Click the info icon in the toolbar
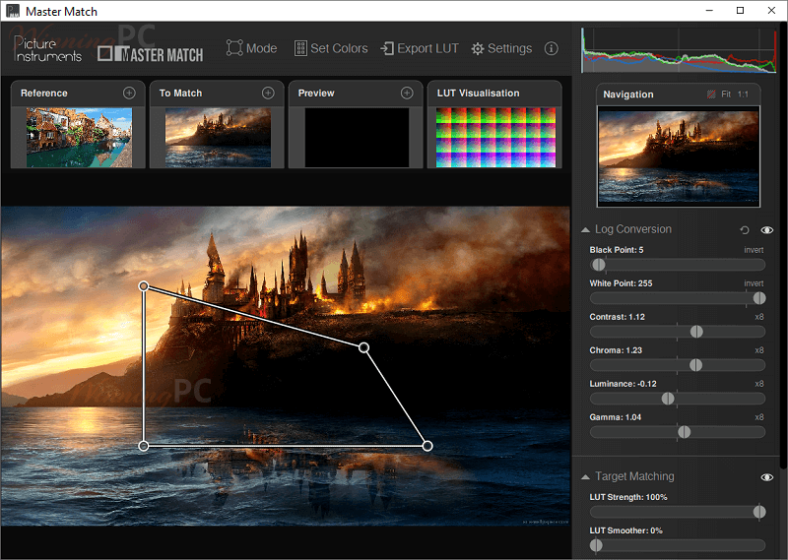This screenshot has height=560, width=788. point(551,48)
